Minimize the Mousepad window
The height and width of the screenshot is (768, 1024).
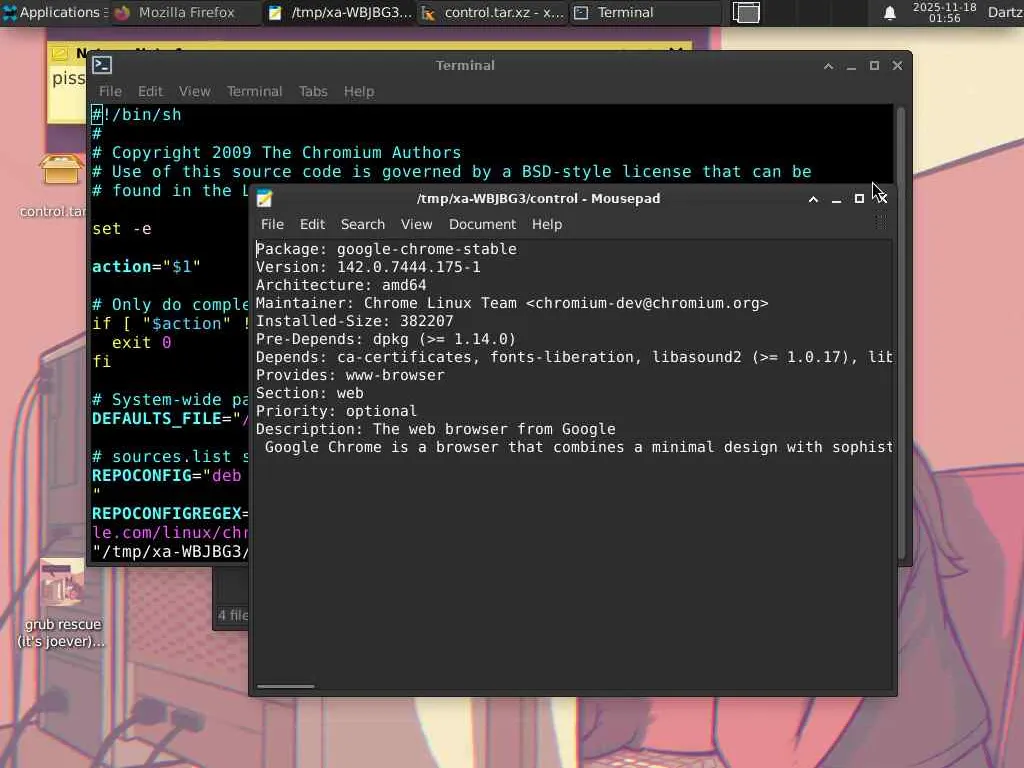pyautogui.click(x=836, y=199)
